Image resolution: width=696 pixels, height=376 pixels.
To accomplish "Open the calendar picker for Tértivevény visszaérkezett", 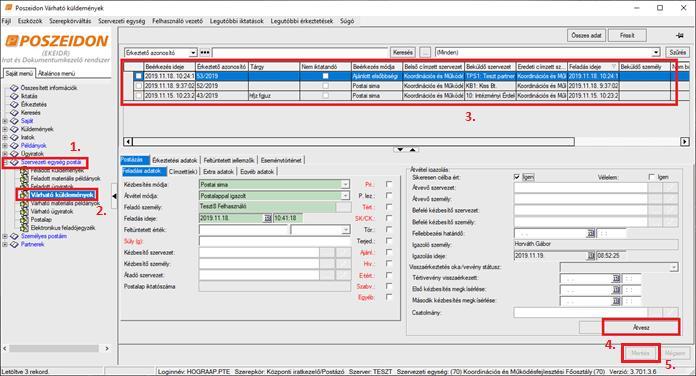I will pyautogui.click(x=616, y=278).
